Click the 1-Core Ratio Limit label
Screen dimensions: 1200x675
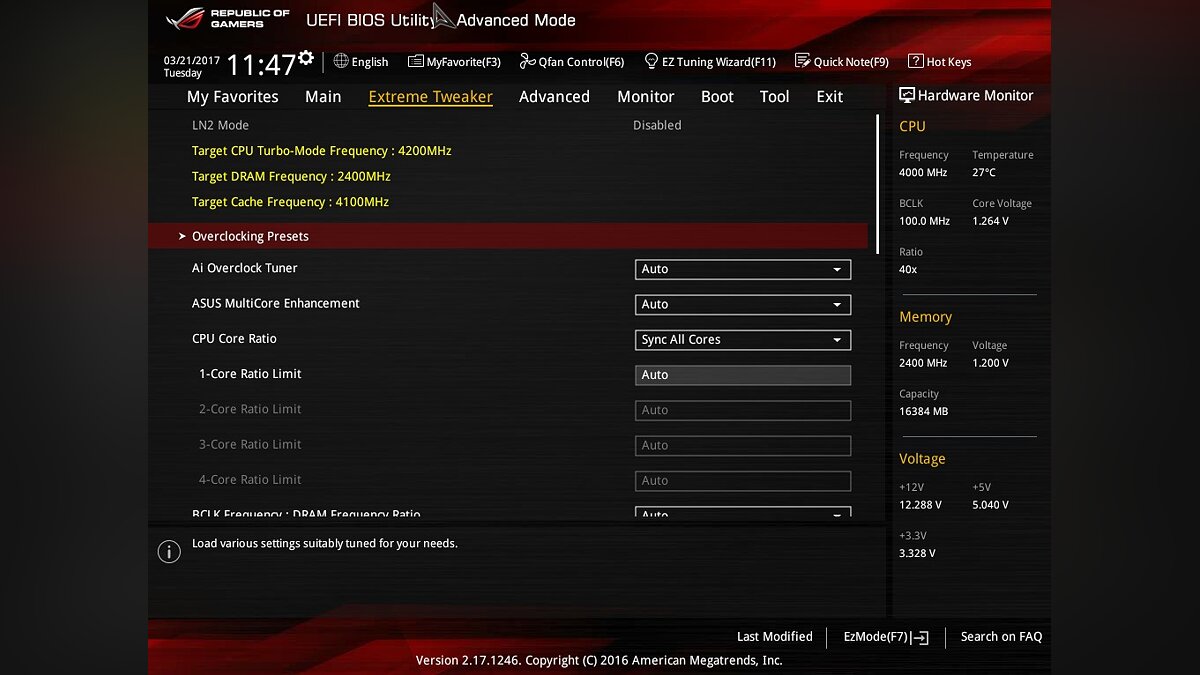click(250, 374)
